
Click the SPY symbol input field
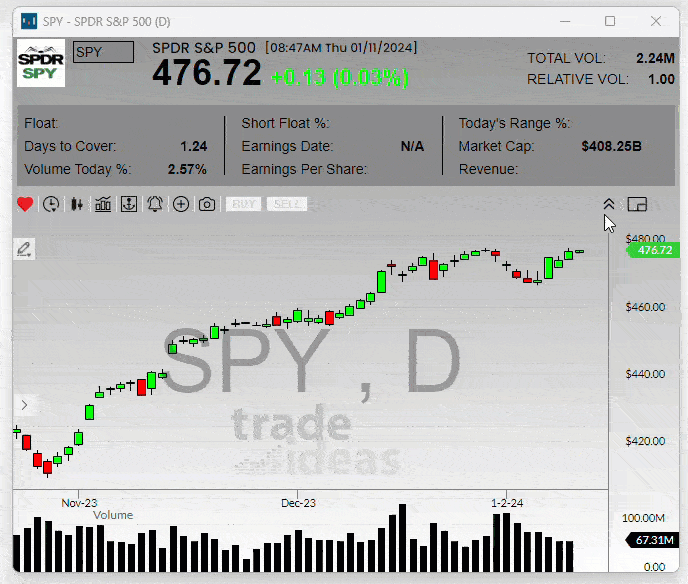point(104,53)
